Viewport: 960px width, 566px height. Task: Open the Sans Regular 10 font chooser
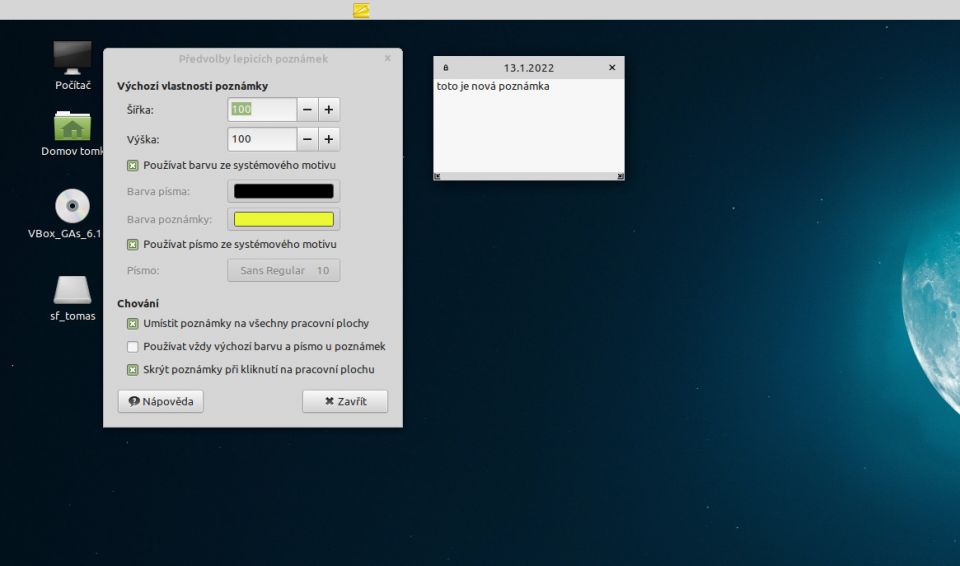pyautogui.click(x=283, y=270)
